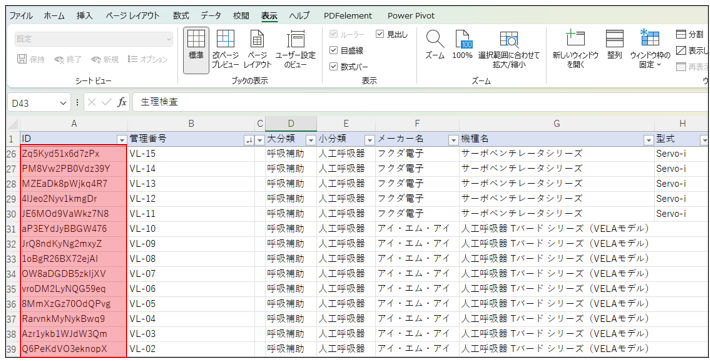This screenshot has width=710, height=361.
Task: Select cell with ID RarvnkMyNykBwq9
Action: click(x=74, y=319)
